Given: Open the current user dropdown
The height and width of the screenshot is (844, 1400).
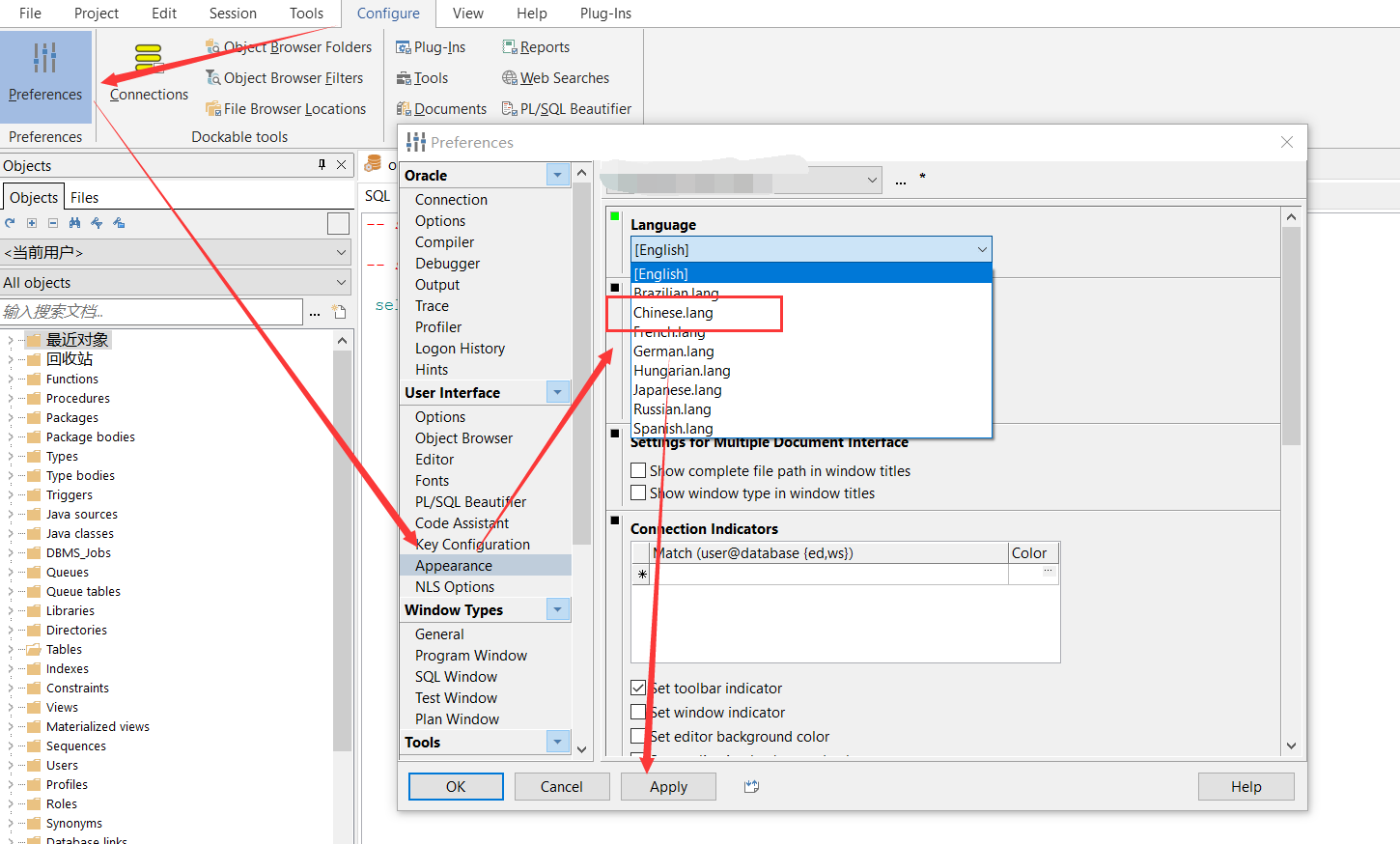Looking at the screenshot, I should (177, 252).
